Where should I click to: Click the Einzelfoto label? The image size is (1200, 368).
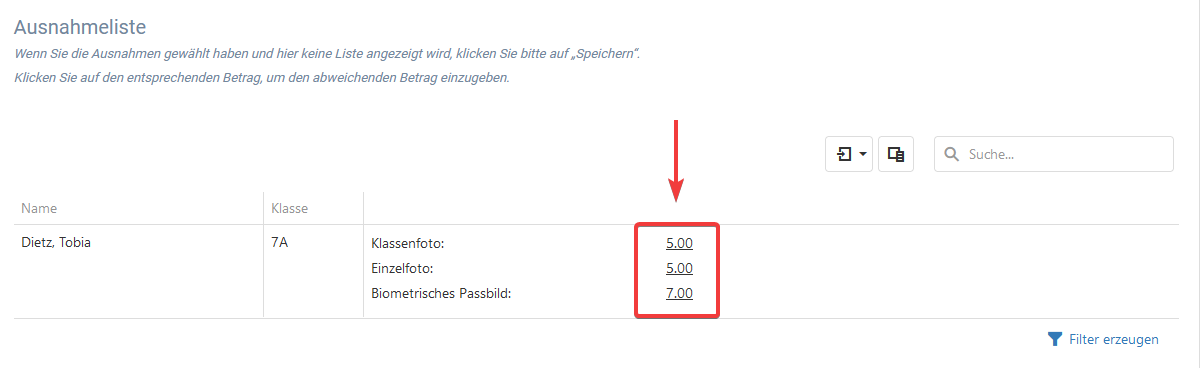[401, 268]
